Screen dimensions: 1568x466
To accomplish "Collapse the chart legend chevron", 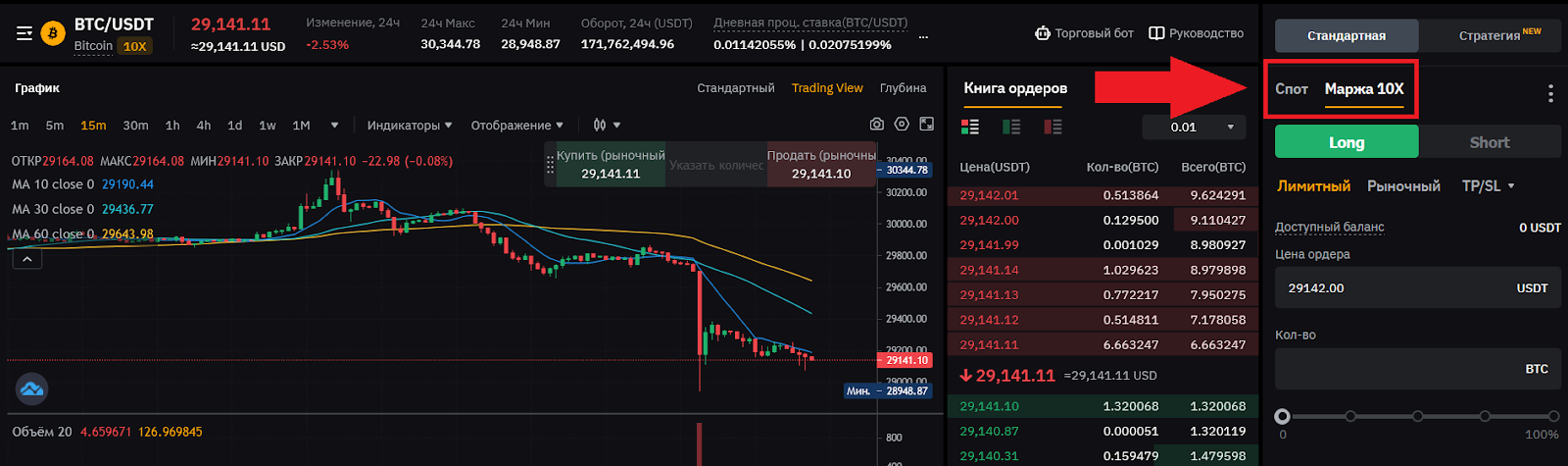I will (x=26, y=260).
